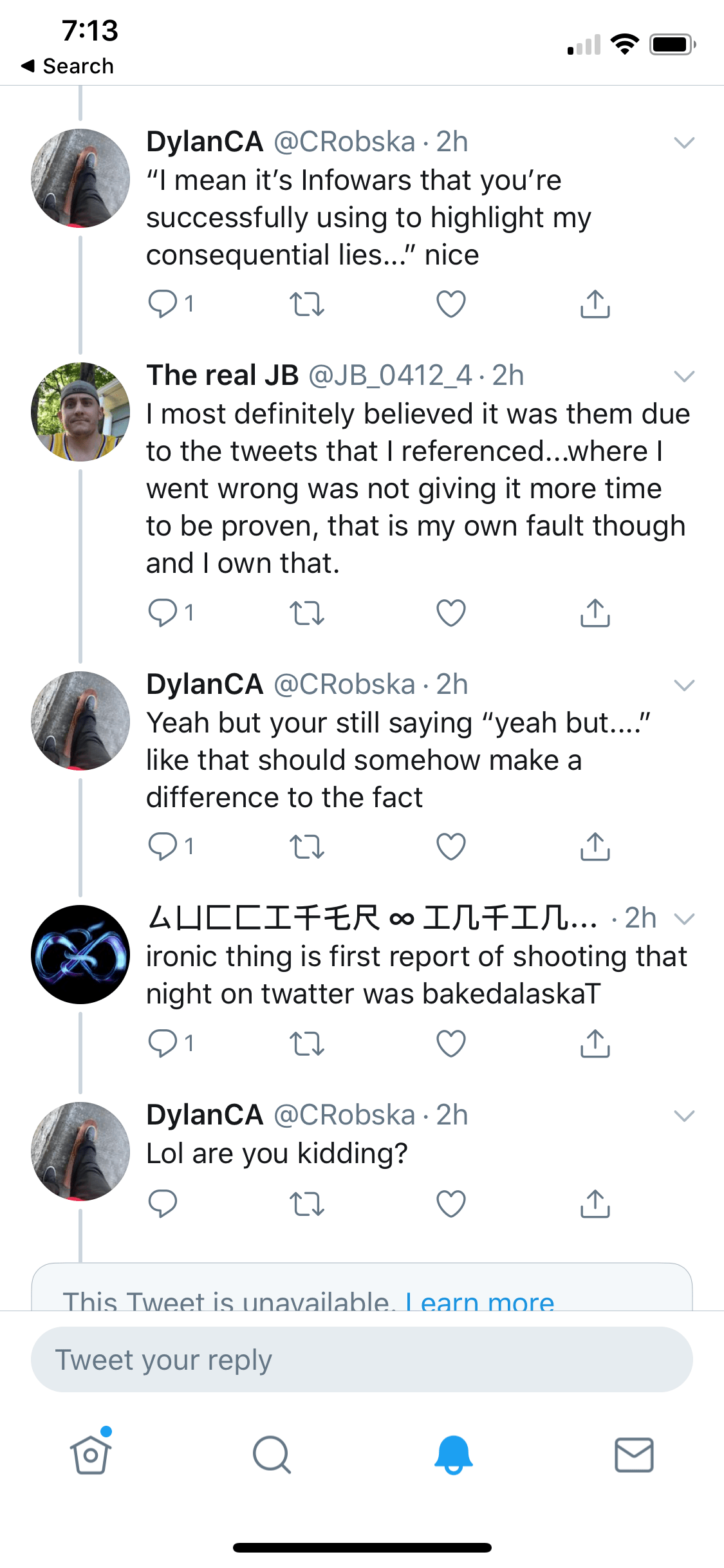Like DylanCA's "Yeah but your still saying" tweet
The image size is (724, 1568).
[x=450, y=846]
